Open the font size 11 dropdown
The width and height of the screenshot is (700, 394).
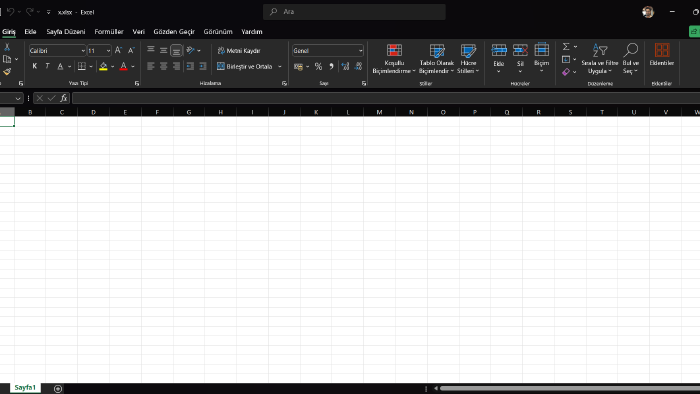coord(108,51)
